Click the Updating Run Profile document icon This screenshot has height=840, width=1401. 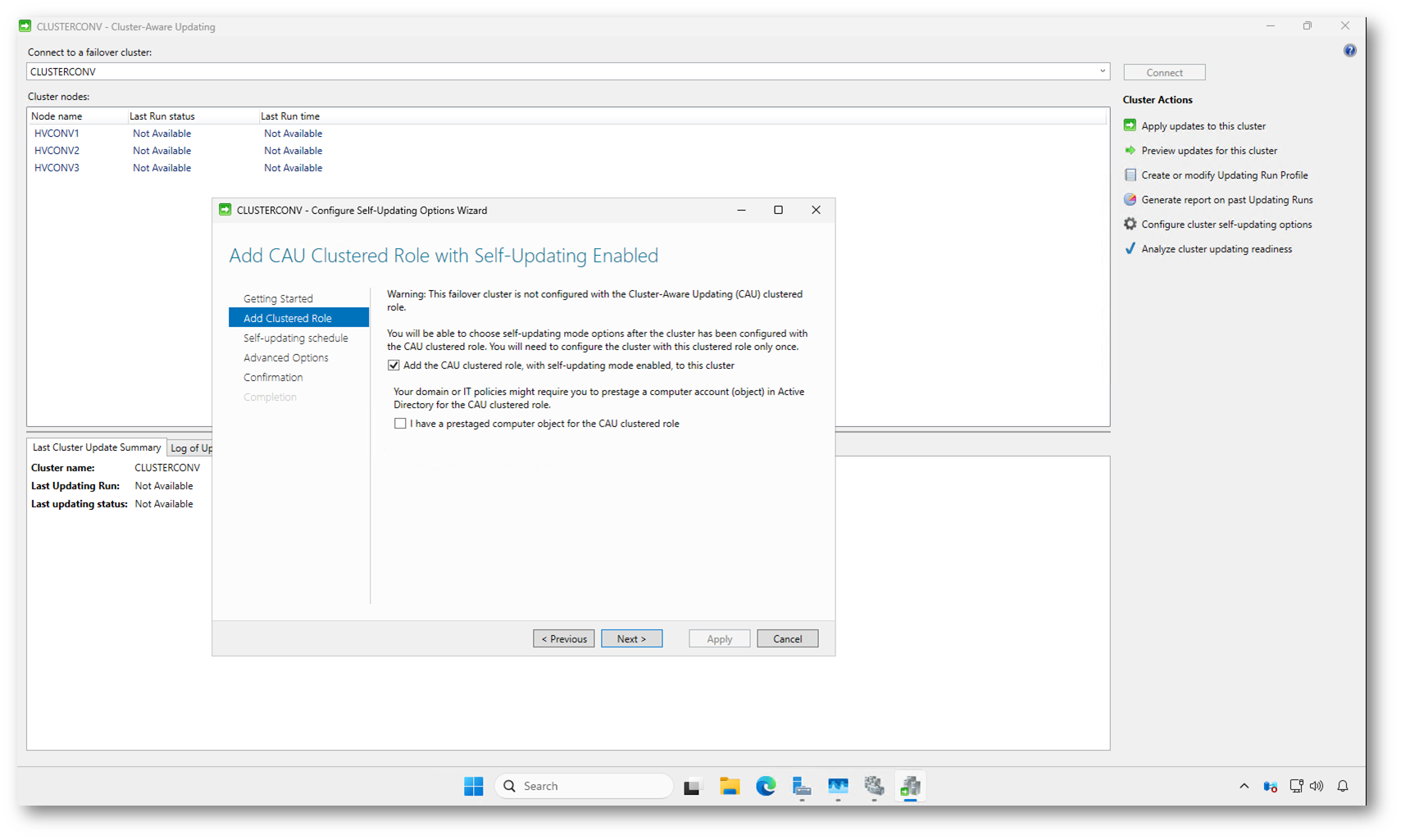tap(1130, 175)
